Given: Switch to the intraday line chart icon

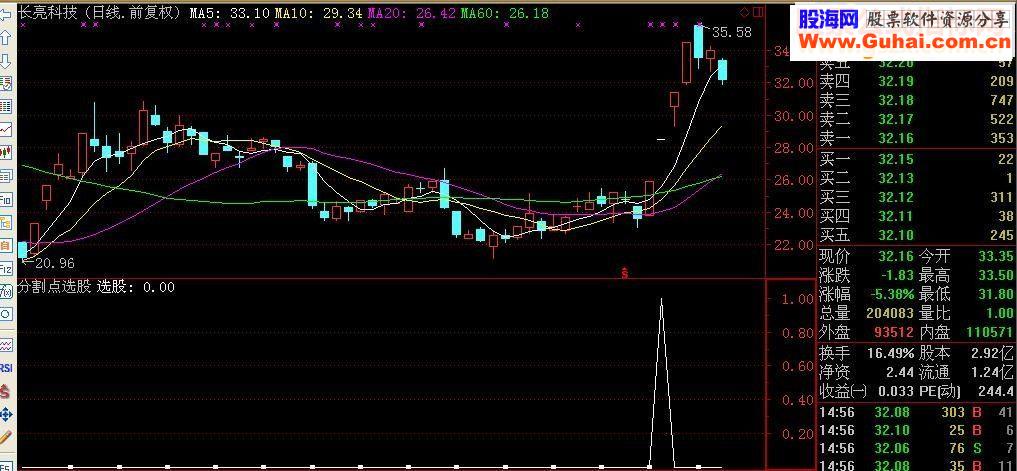Looking at the screenshot, I should click(x=5, y=129).
